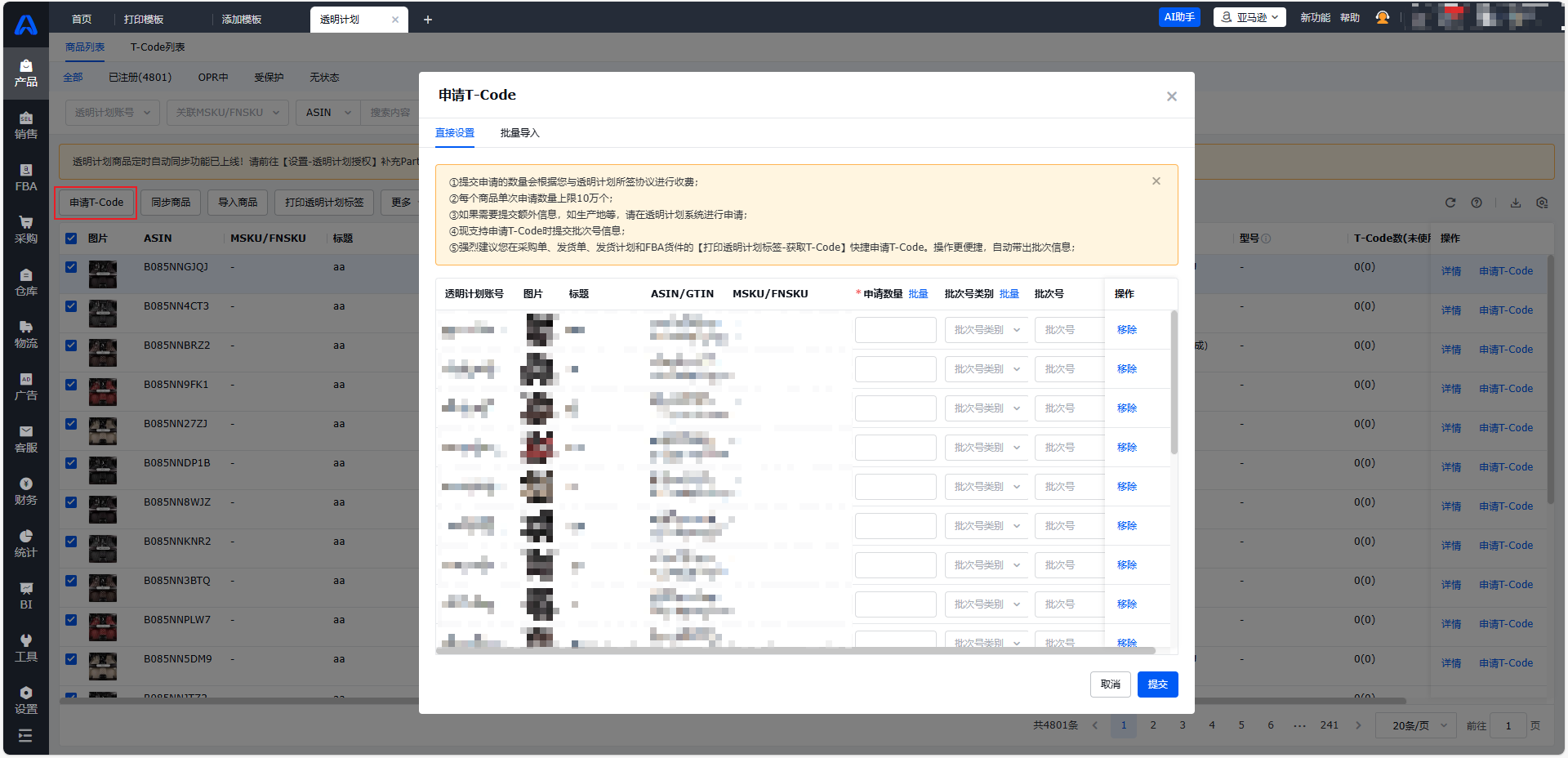Uncheck the row for ASIN B085NNGJQJ
This screenshot has height=758, width=1568.
tap(71, 267)
